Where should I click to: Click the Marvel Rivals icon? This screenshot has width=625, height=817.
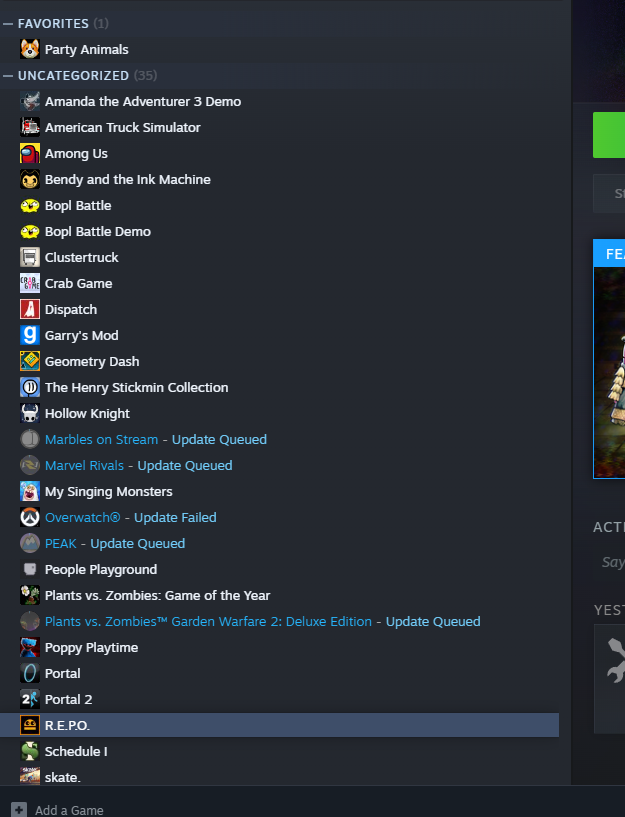point(30,465)
